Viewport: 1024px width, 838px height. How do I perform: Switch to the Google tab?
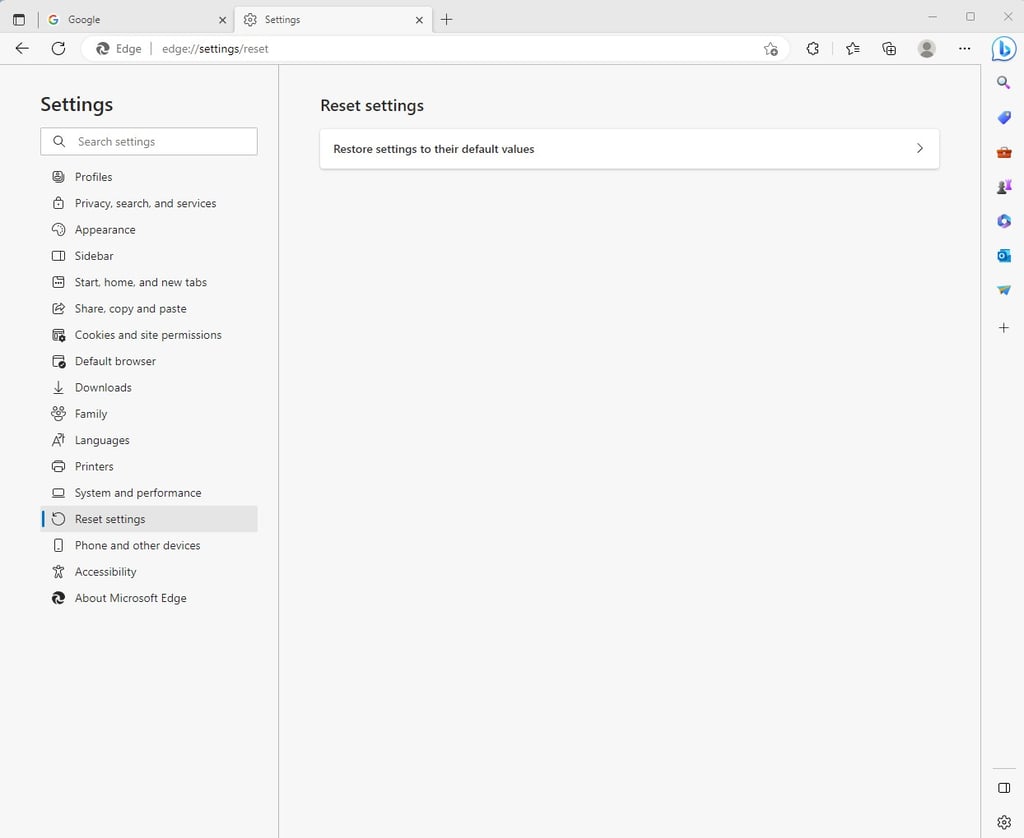[136, 20]
